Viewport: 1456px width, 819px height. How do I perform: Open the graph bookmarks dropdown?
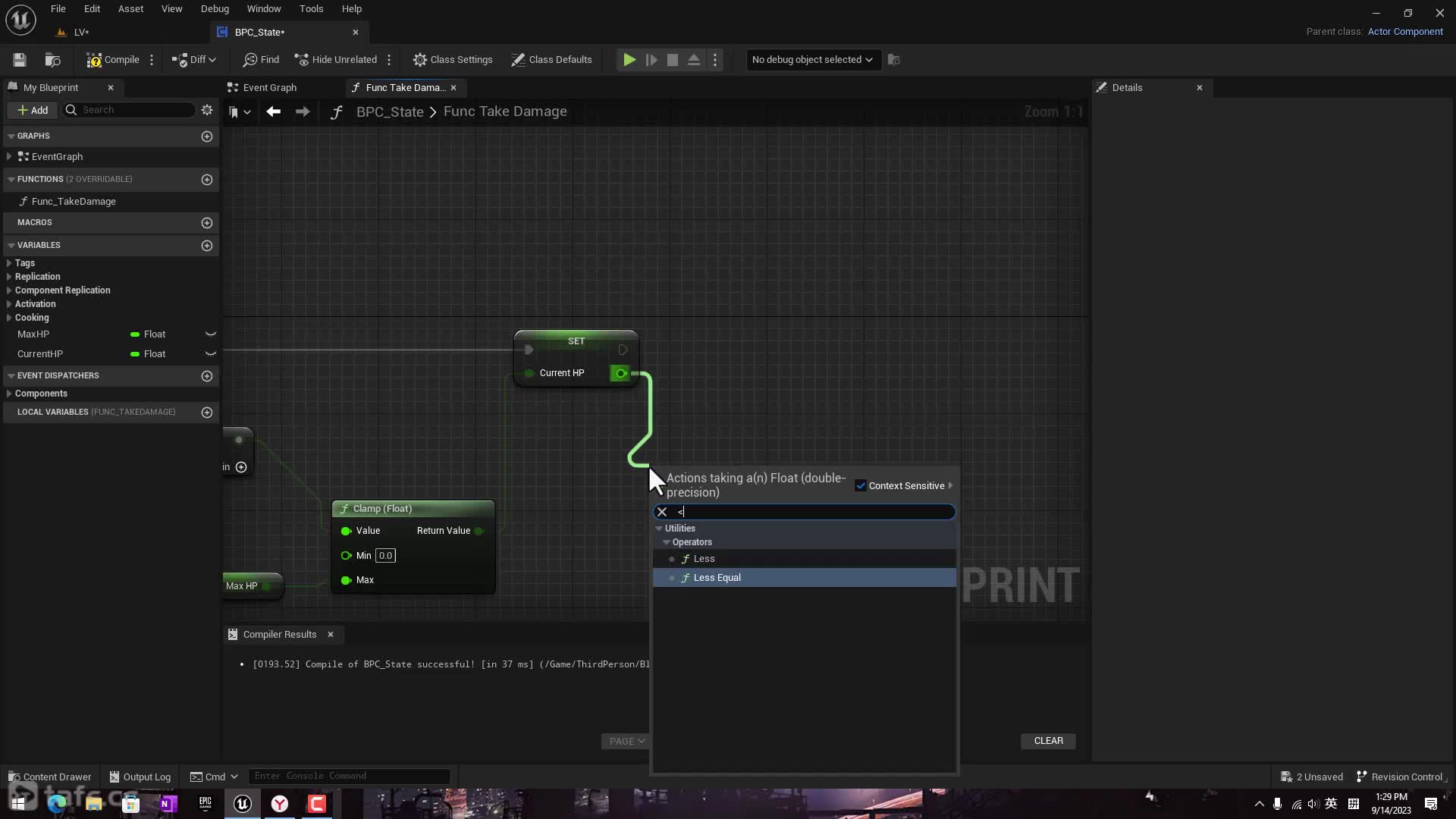240,112
